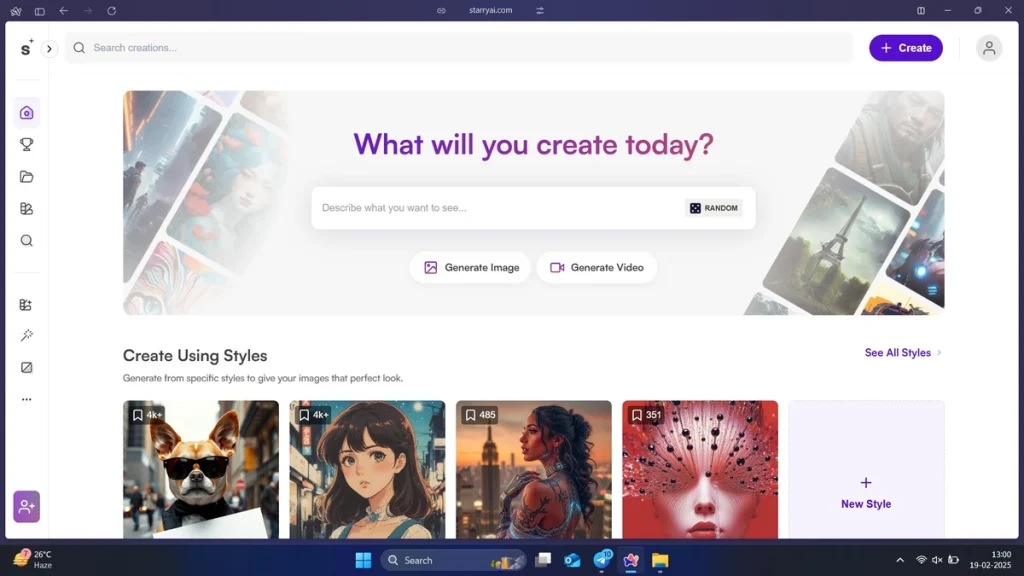The width and height of the screenshot is (1024, 576).
Task: Open the Home icon in sidebar
Action: [x=26, y=113]
